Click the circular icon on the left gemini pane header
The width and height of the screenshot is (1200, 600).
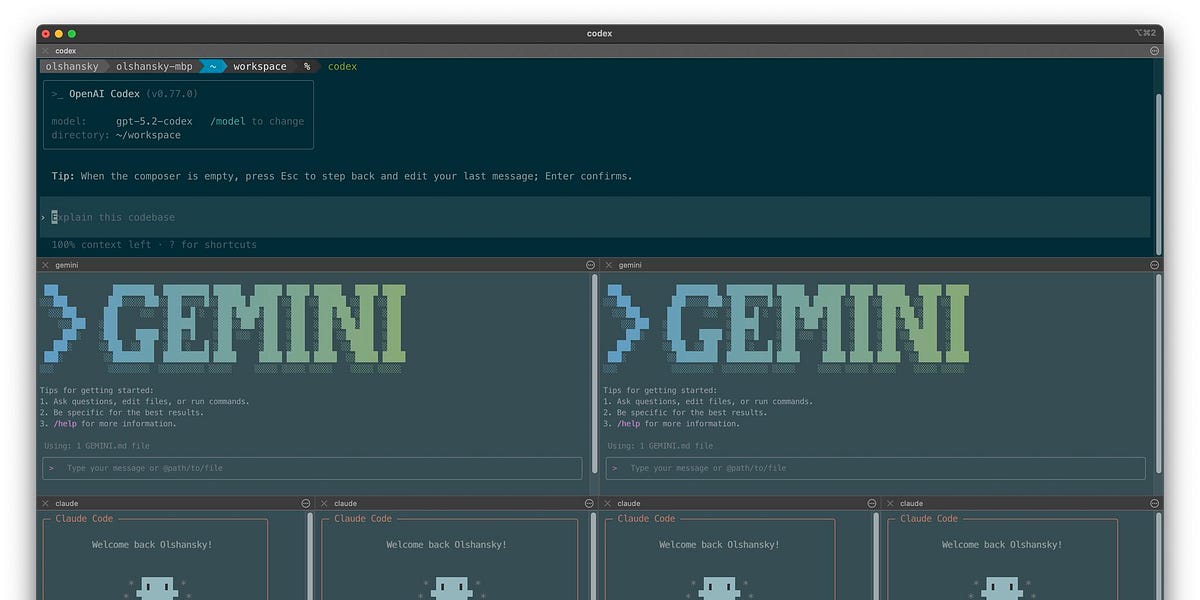590,265
